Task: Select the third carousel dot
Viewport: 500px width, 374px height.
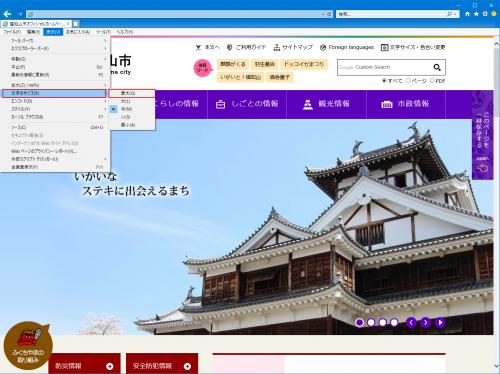Action: click(x=382, y=322)
